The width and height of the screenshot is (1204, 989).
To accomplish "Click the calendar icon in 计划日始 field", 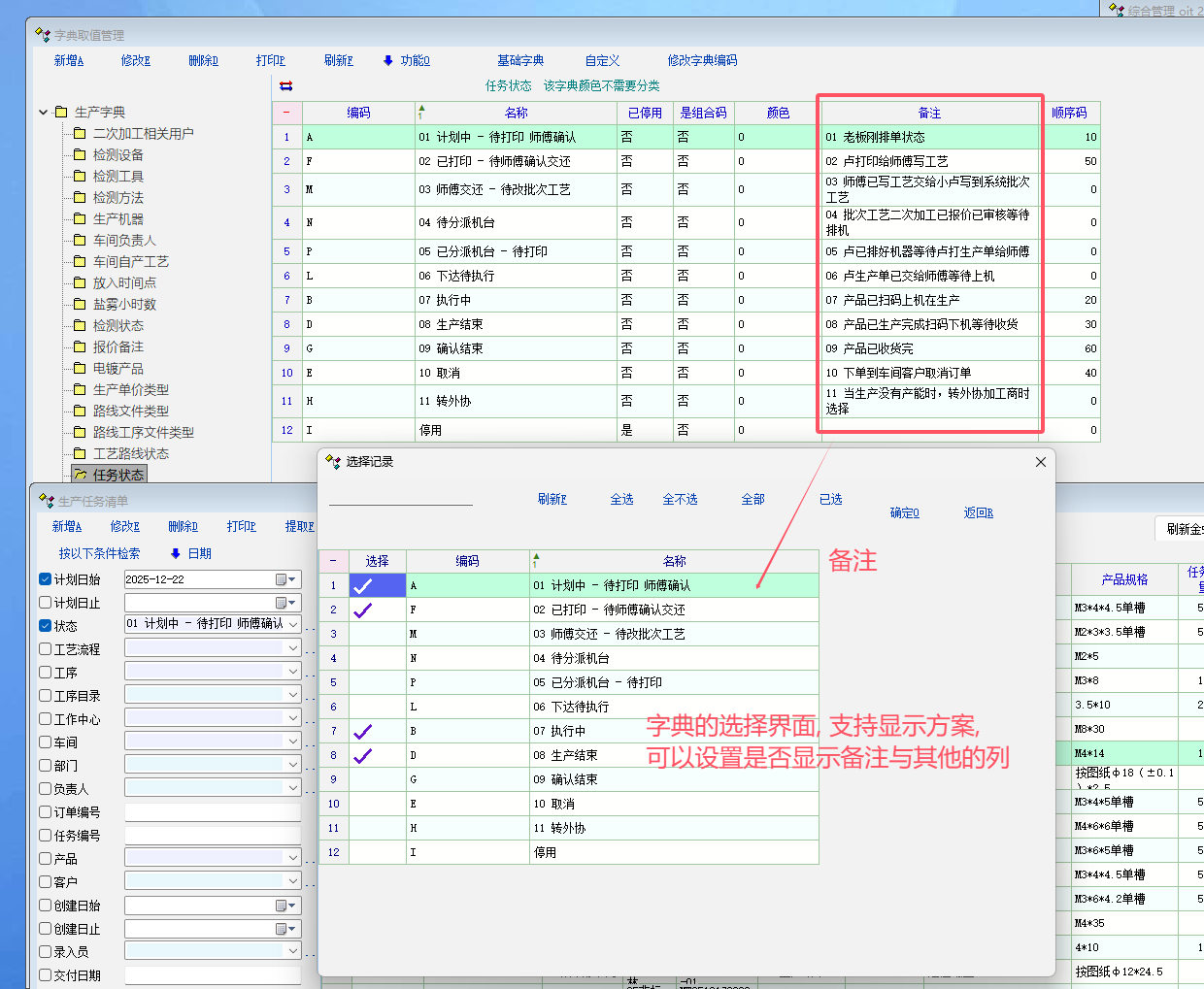I will [x=283, y=579].
